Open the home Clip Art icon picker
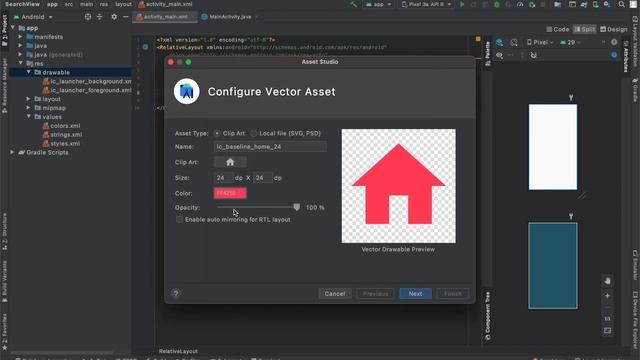Viewport: 640px width, 360px height. [x=230, y=162]
